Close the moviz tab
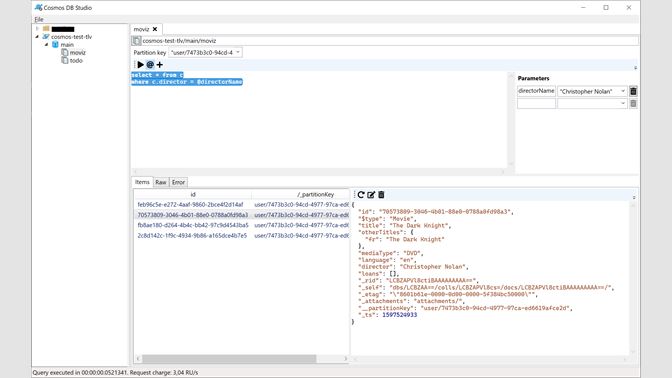 [x=155, y=29]
